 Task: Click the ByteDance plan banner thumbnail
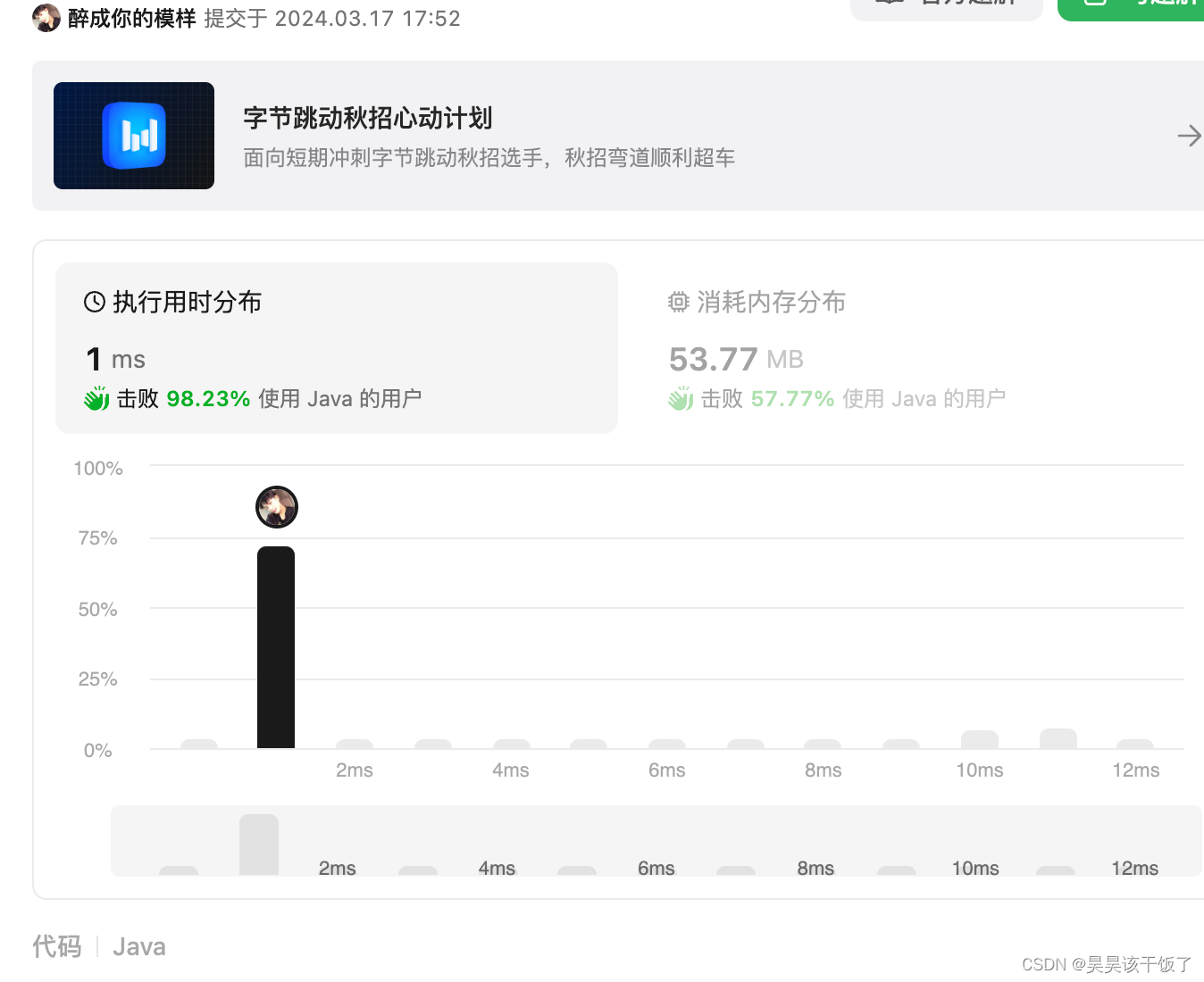point(134,136)
